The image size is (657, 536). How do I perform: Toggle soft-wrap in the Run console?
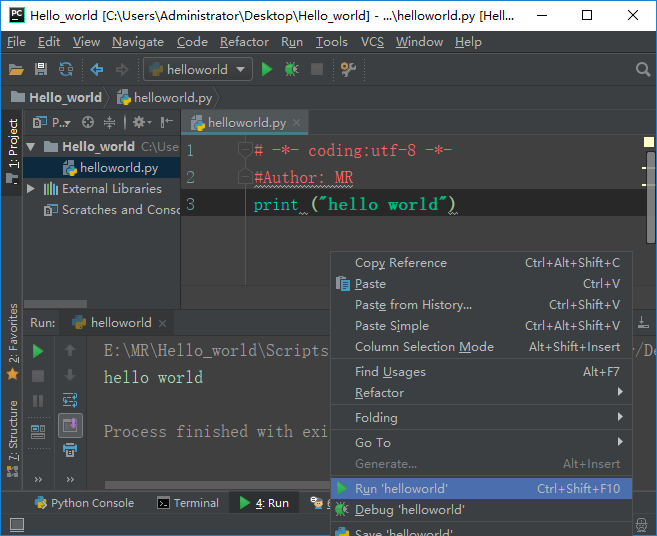(x=70, y=400)
